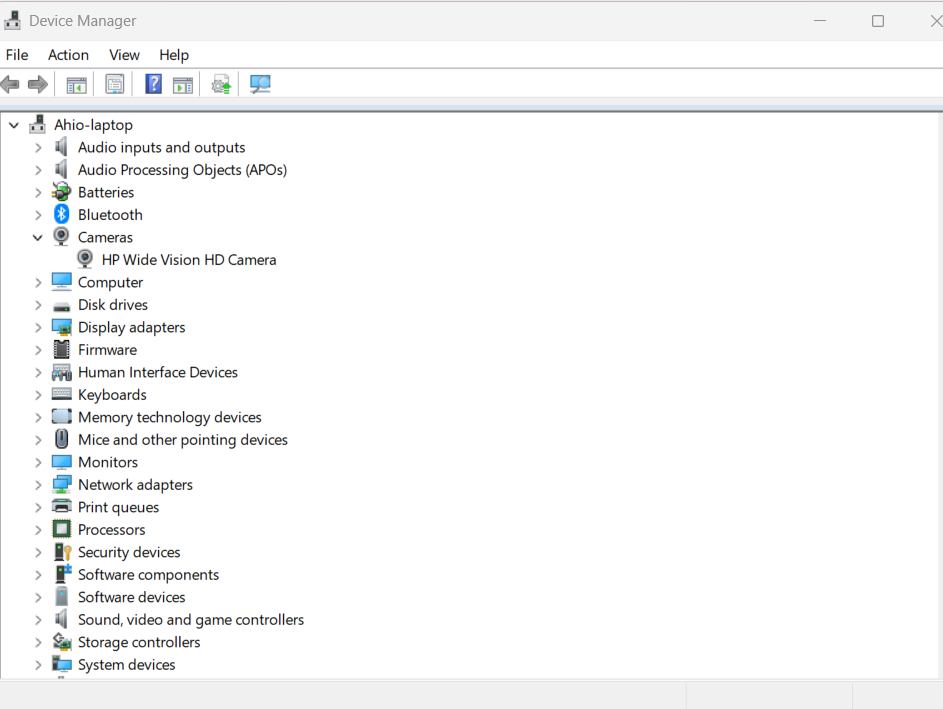Select the Print queues label
Screen dimensions: 943x709
pyautogui.click(x=118, y=507)
